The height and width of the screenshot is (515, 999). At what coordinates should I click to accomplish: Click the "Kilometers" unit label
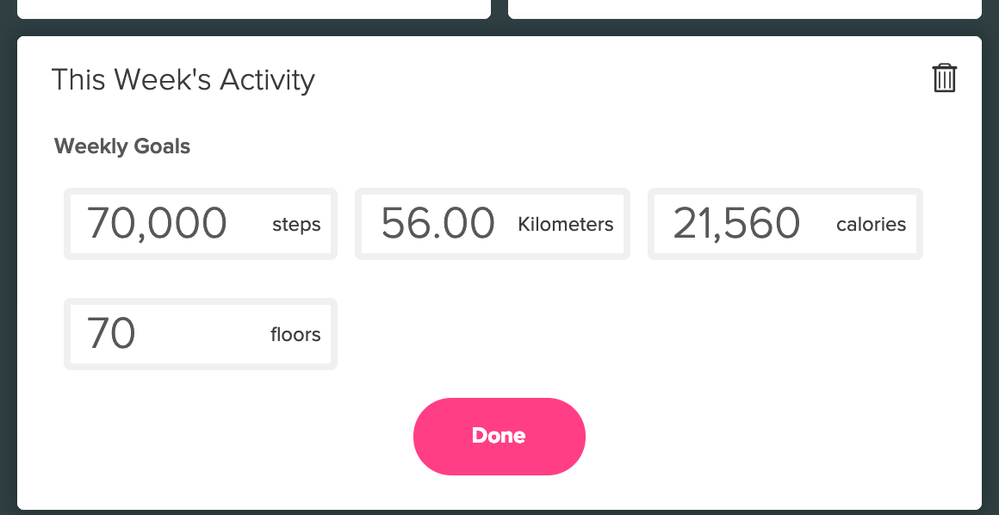tap(565, 225)
